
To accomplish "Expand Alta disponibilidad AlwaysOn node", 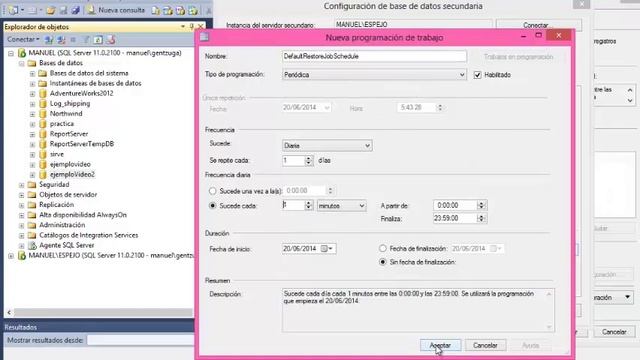I will click(x=22, y=215).
